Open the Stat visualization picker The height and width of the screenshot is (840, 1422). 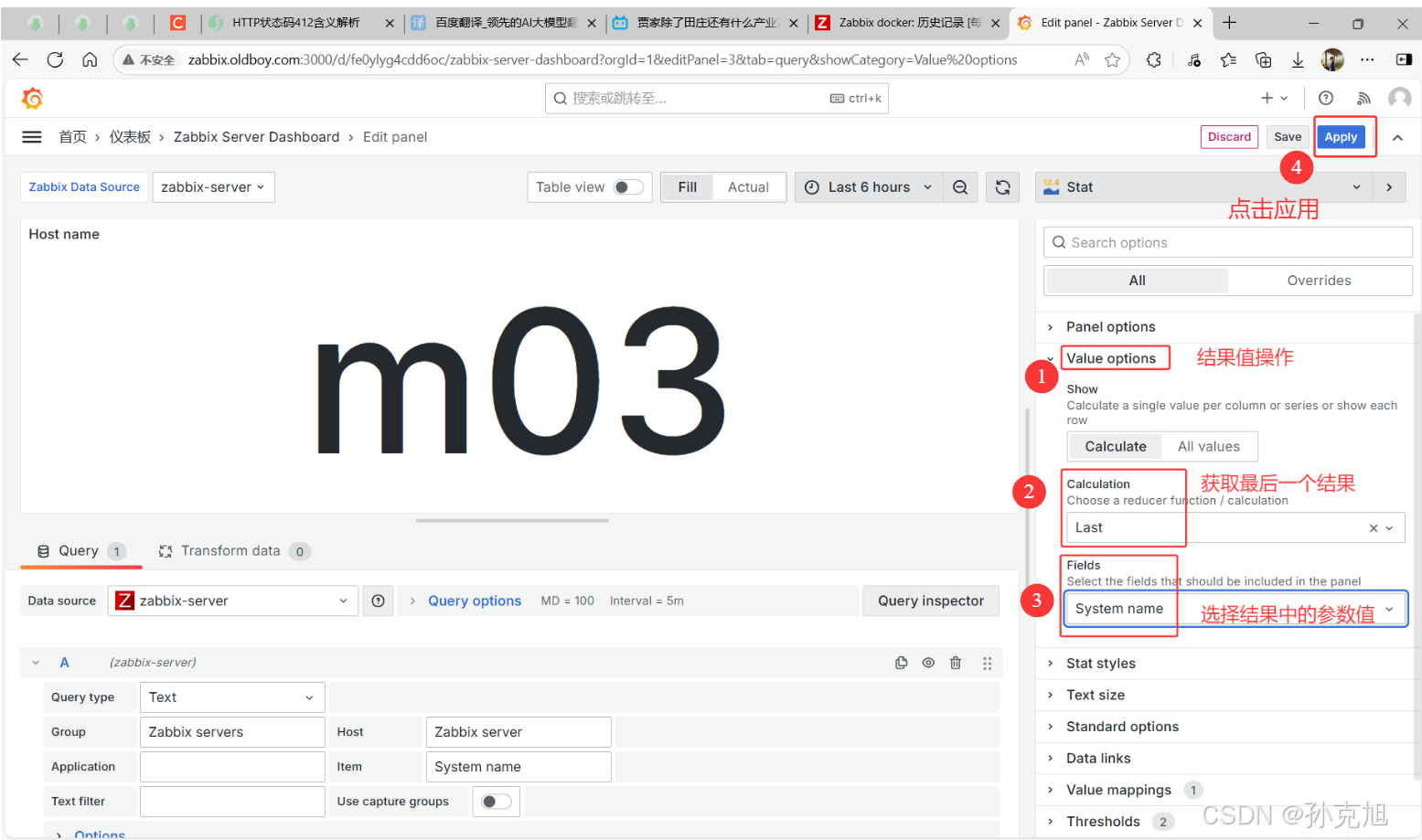tap(1203, 187)
